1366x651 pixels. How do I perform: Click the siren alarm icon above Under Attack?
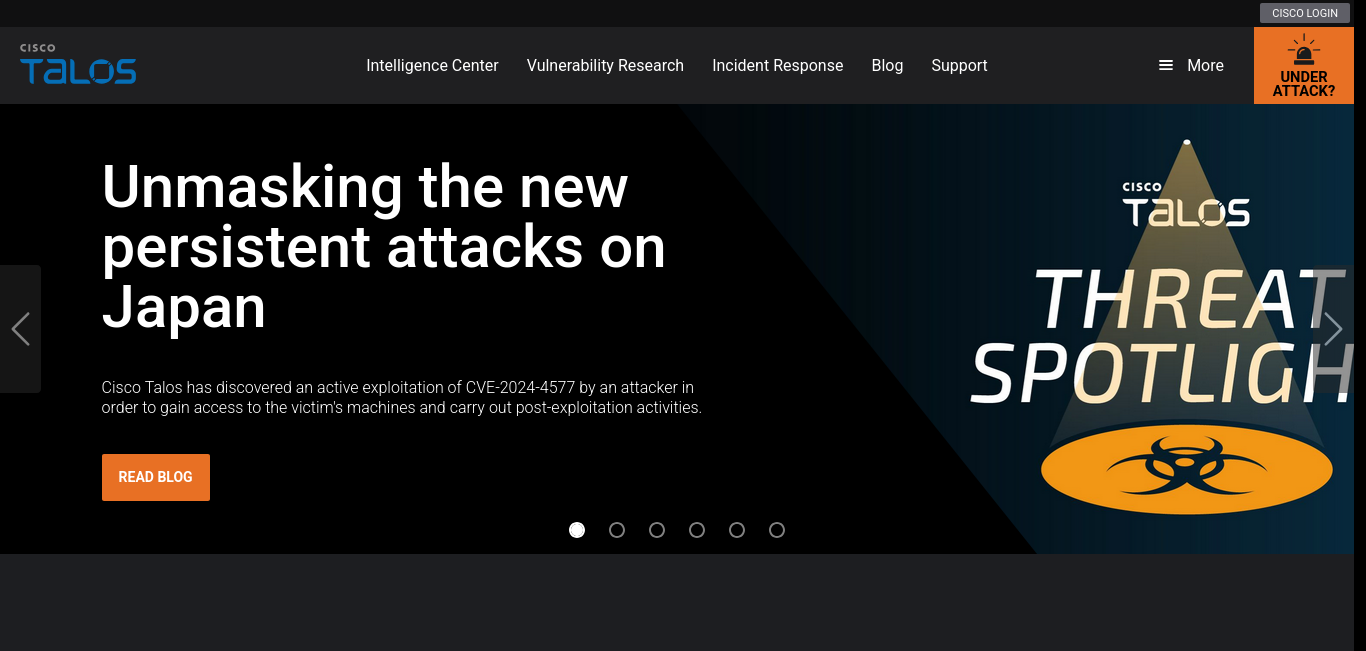[1304, 51]
